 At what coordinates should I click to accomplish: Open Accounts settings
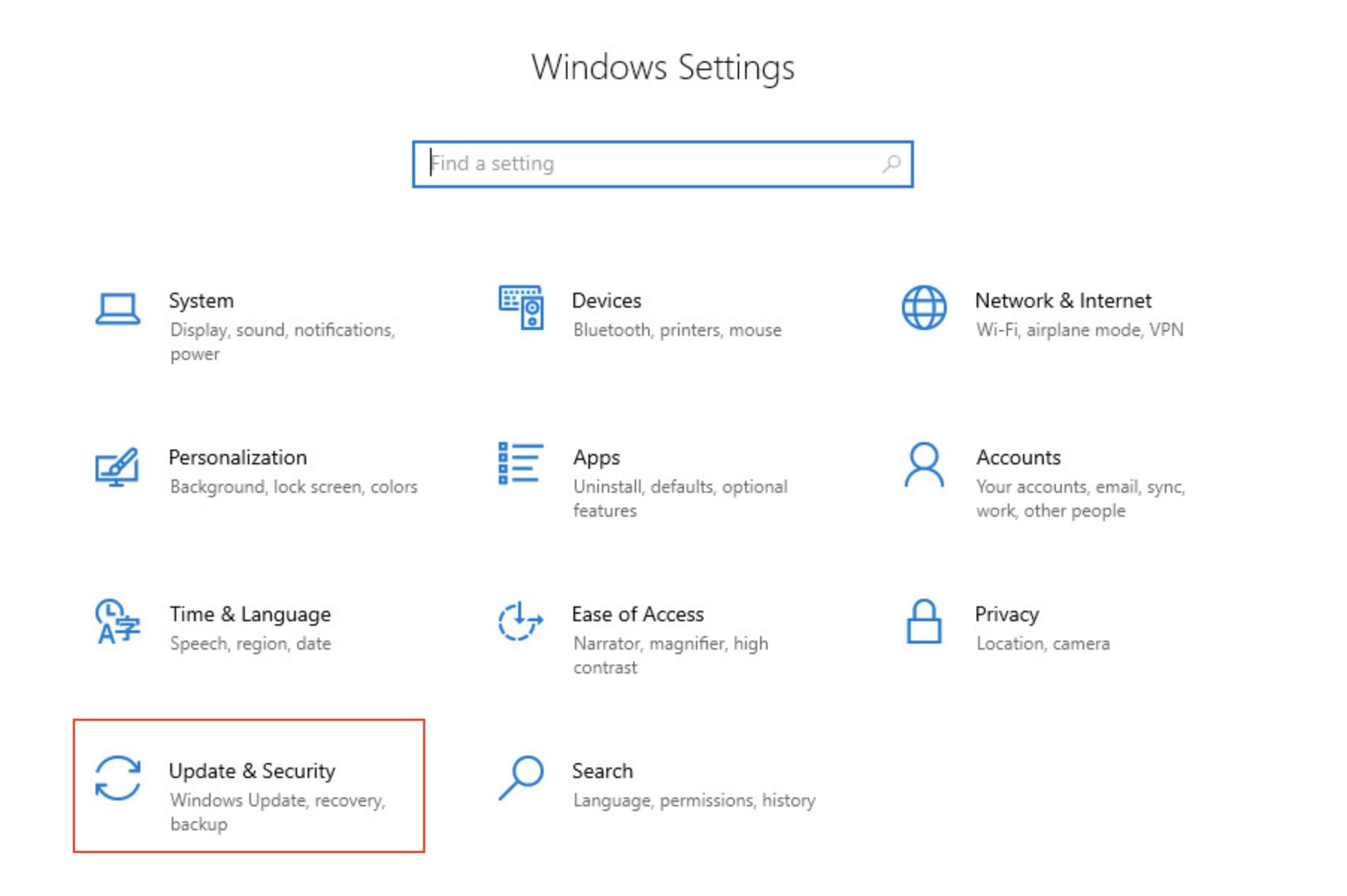tap(1018, 458)
